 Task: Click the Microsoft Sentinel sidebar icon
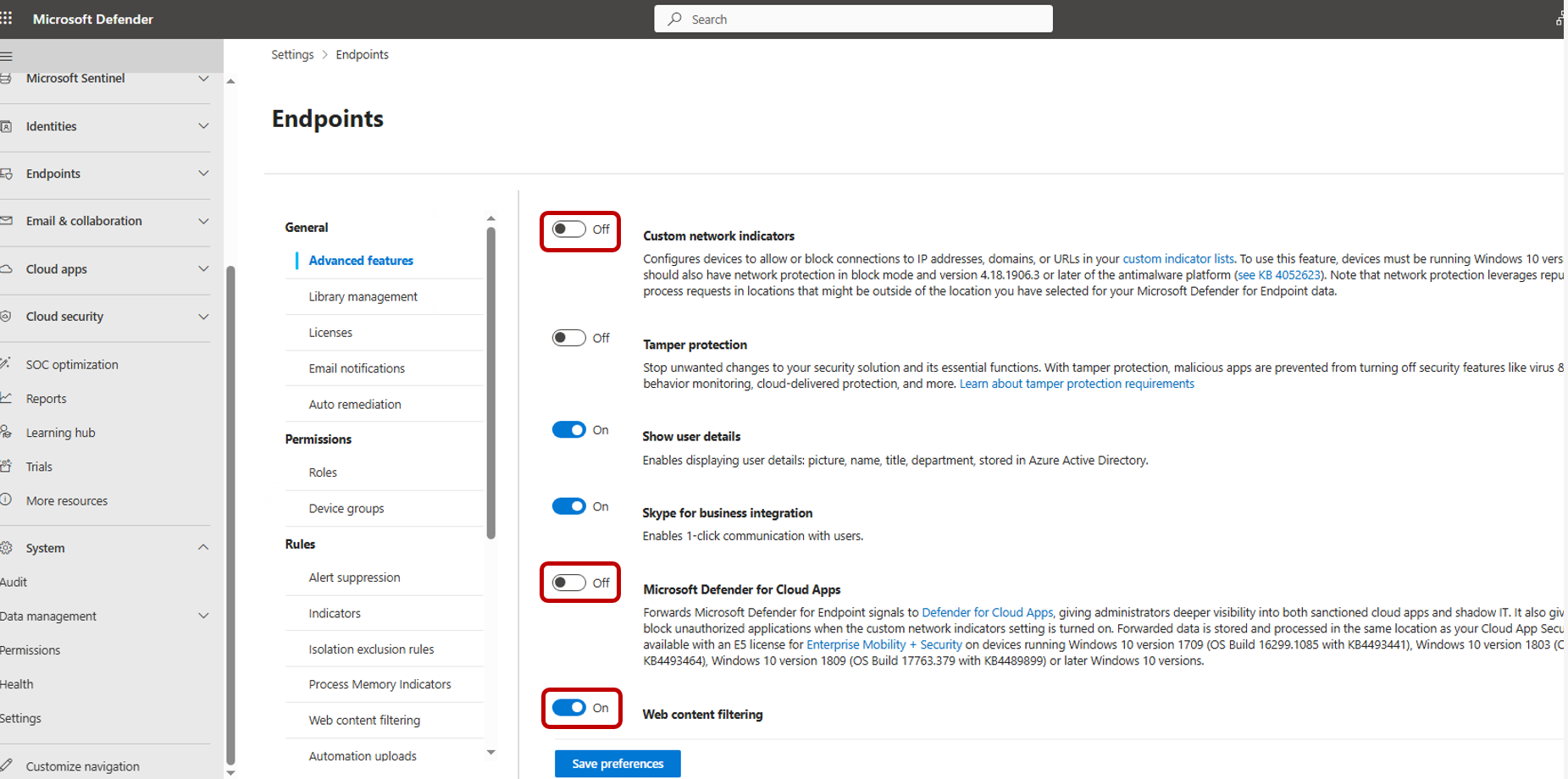[6, 78]
